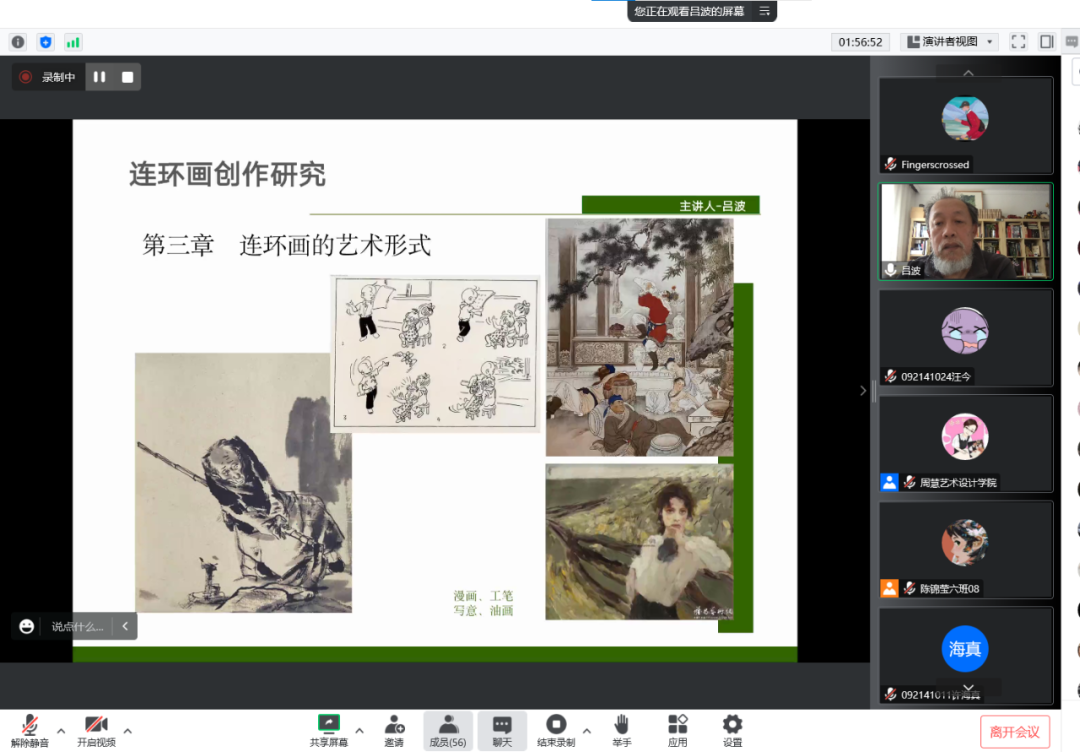This screenshot has height=752, width=1080.
Task: Open 演讲者视图 view dropdown
Action: tap(949, 42)
